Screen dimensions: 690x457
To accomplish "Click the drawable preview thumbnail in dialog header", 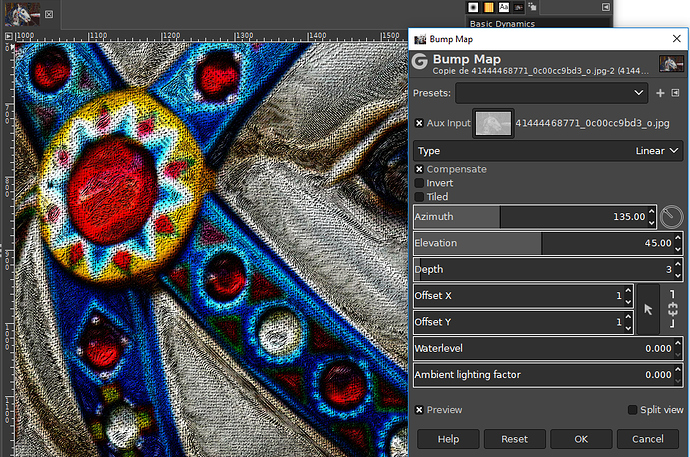I will coord(671,64).
